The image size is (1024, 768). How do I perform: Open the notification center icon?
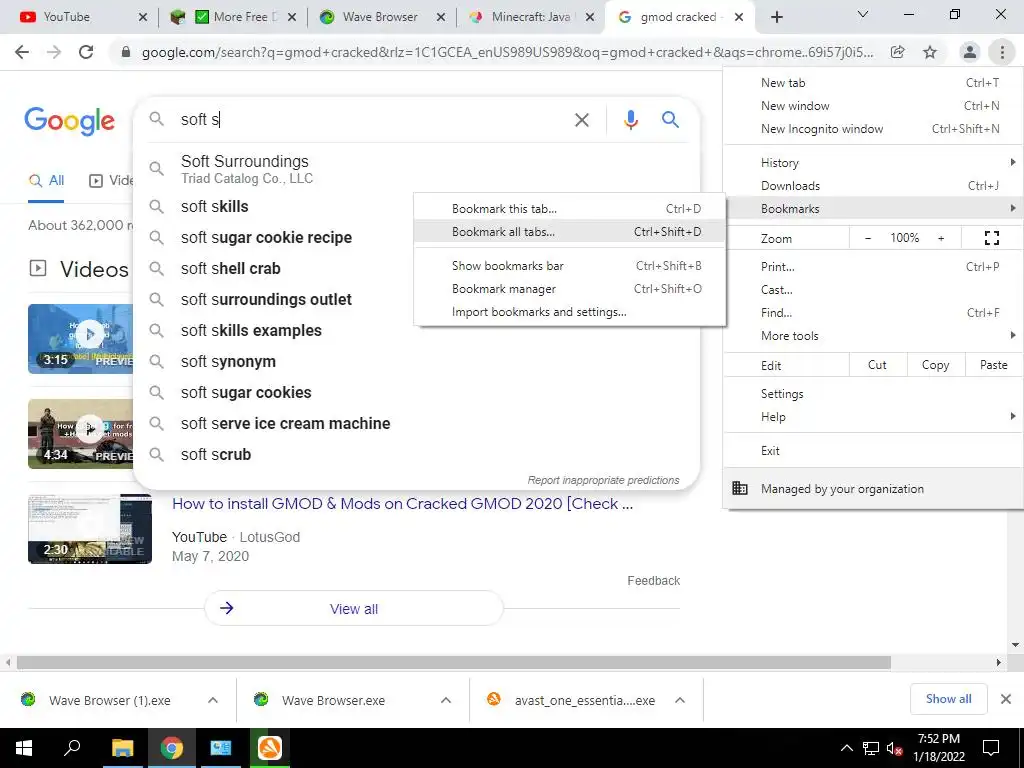click(x=991, y=748)
